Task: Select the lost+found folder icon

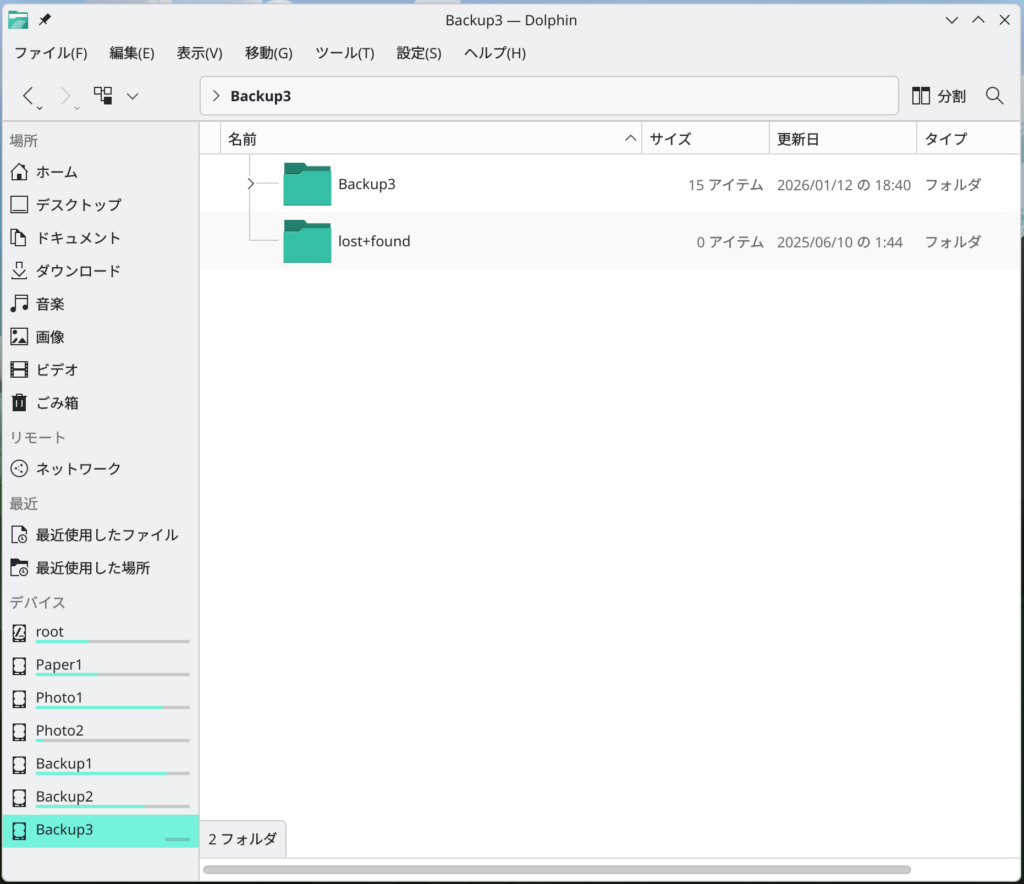Action: click(307, 241)
